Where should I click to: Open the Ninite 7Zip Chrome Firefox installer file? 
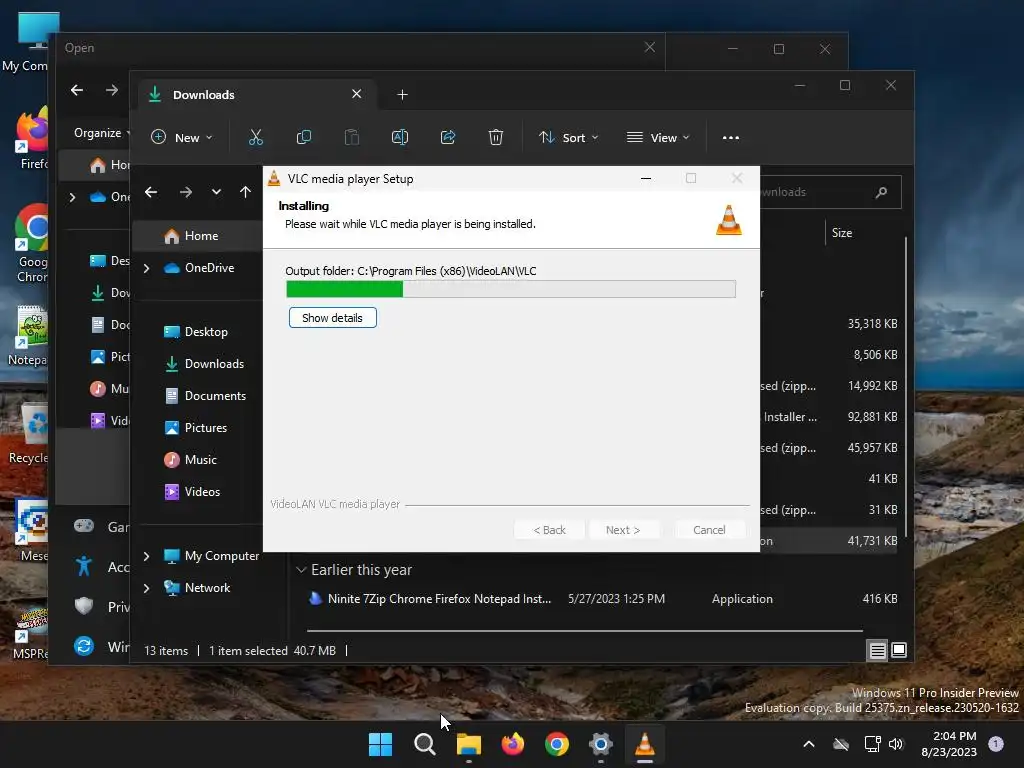(x=601, y=599)
